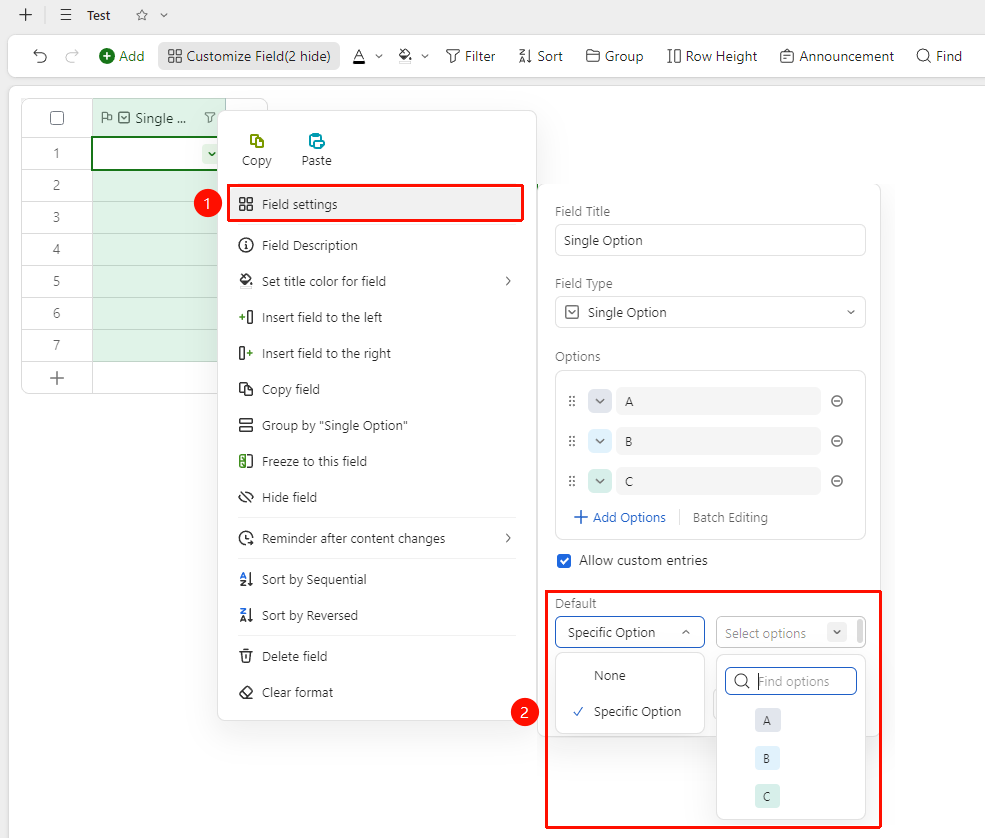Image resolution: width=985 pixels, height=838 pixels.
Task: Click the new tab plus icon
Action: pos(25,14)
